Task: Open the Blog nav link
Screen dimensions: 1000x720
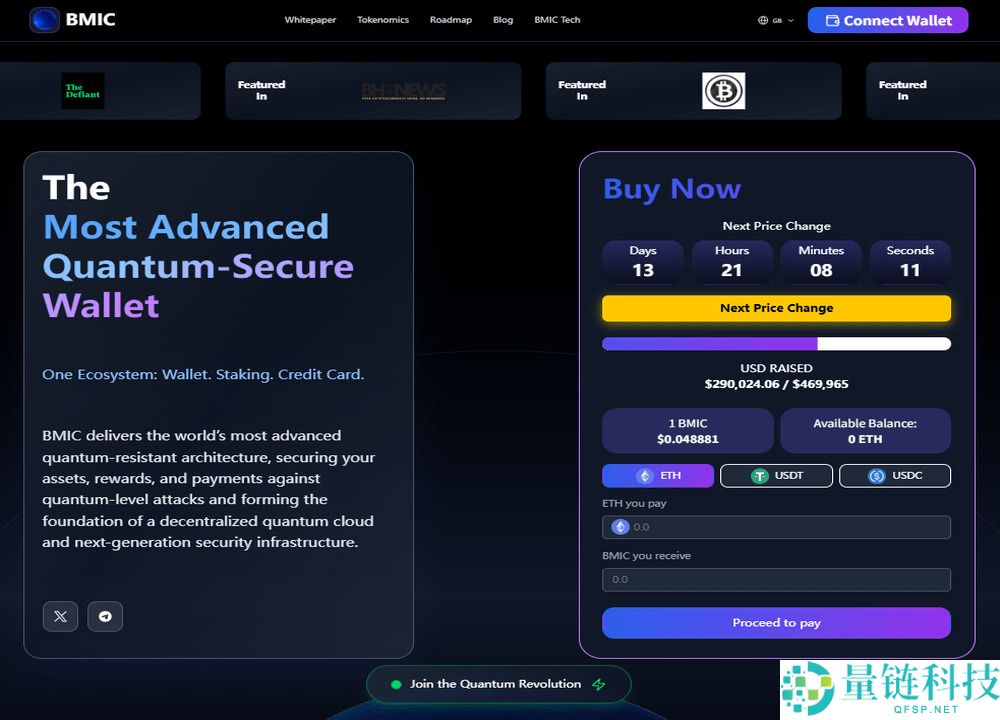Action: click(x=503, y=20)
